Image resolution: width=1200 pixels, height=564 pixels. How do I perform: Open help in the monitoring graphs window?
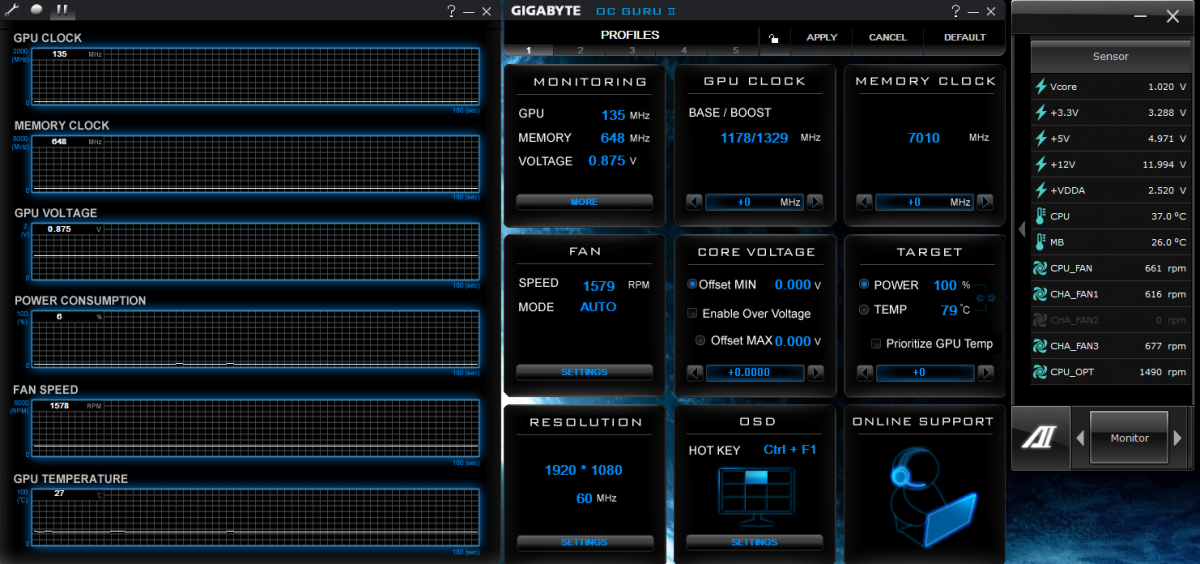[x=452, y=10]
